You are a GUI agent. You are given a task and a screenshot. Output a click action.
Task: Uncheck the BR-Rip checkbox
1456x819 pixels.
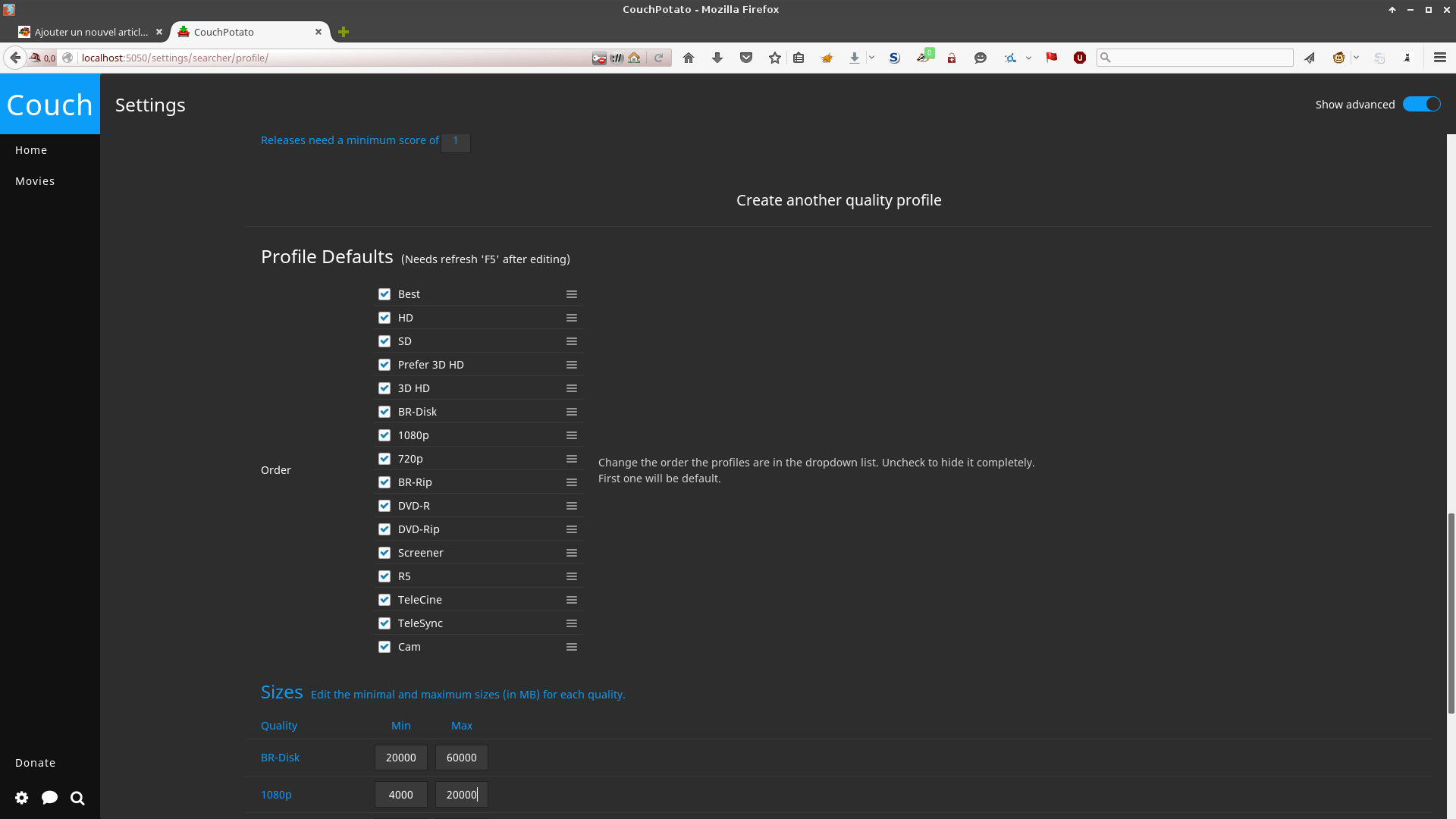(x=384, y=482)
